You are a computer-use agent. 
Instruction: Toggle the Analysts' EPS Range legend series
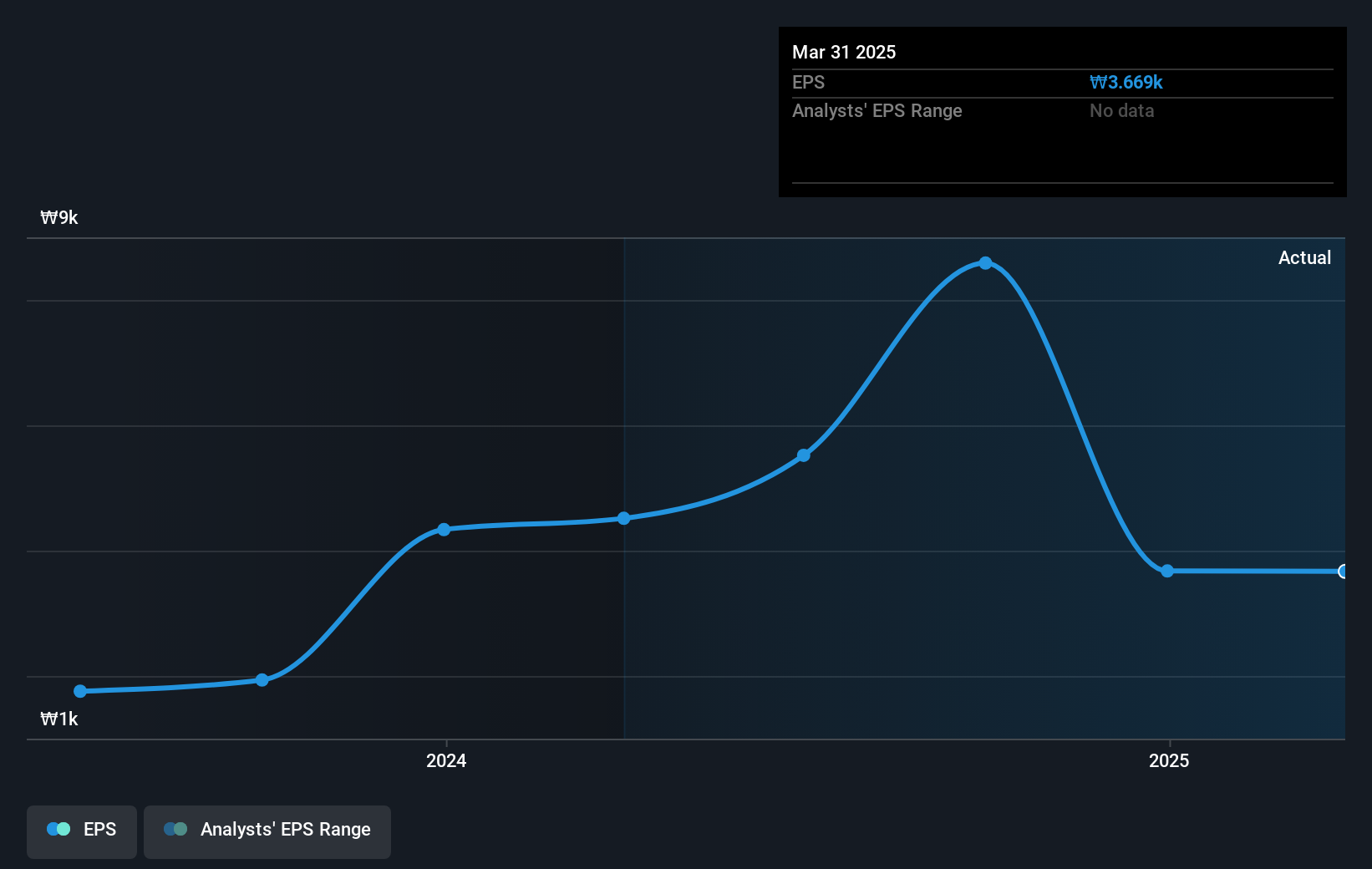point(267,831)
